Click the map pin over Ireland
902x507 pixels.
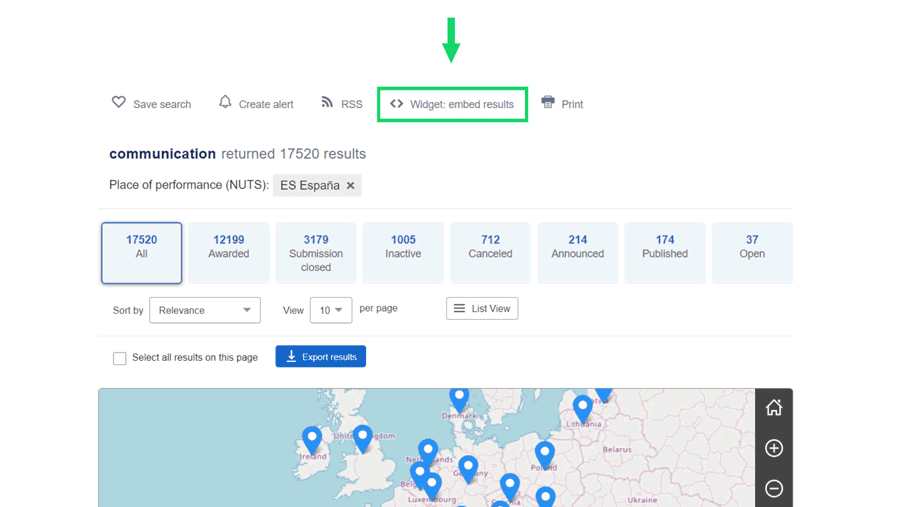[x=312, y=438]
